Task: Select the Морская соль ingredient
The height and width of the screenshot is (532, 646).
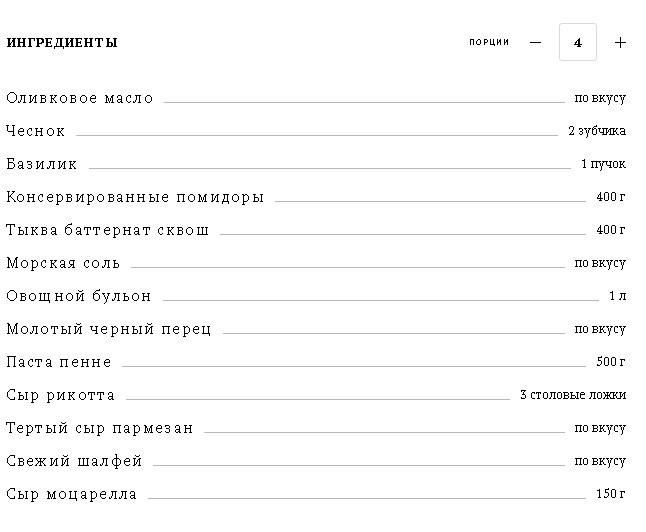Action: [x=63, y=263]
